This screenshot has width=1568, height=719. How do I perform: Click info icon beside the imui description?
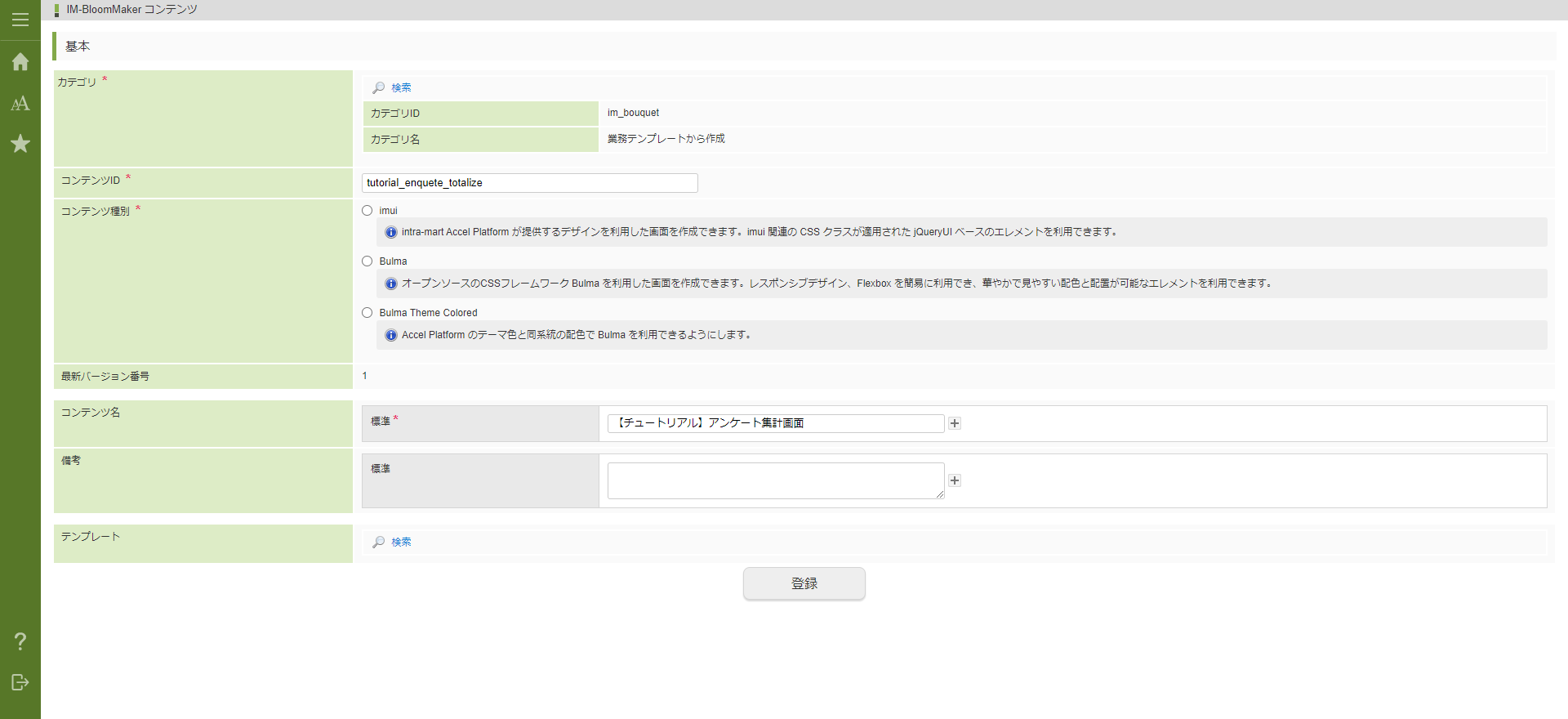(x=391, y=232)
